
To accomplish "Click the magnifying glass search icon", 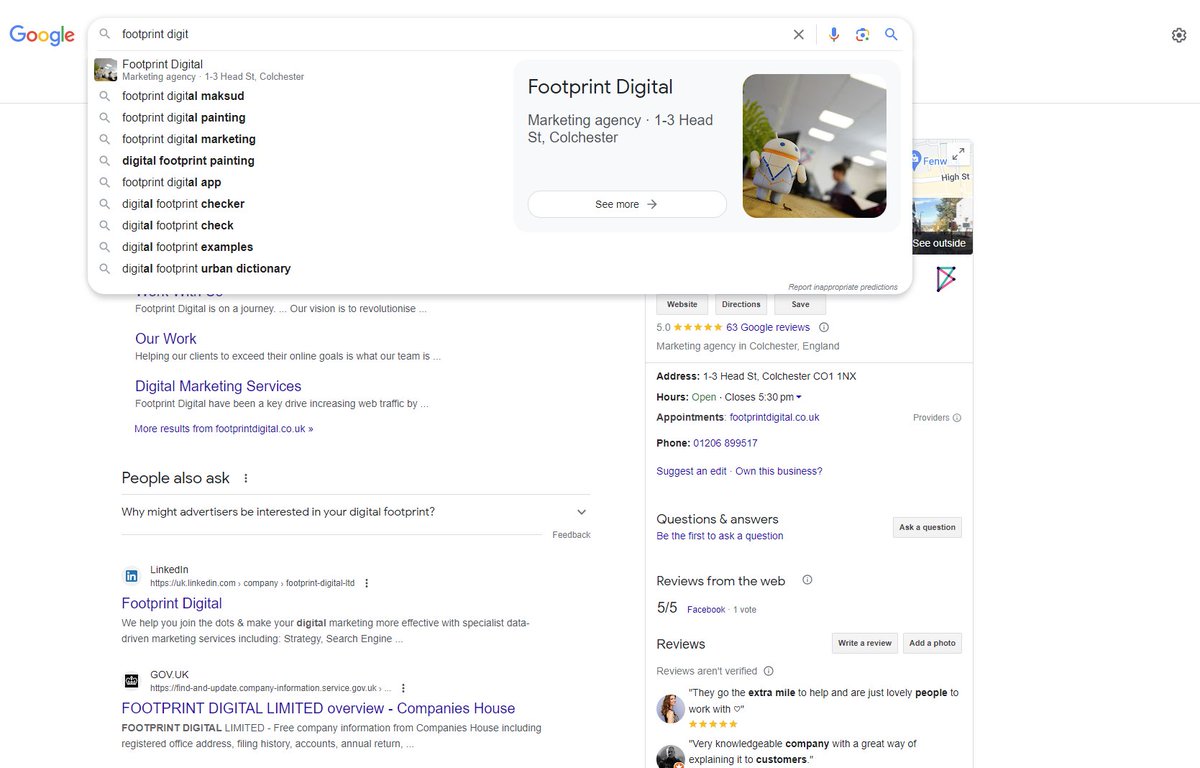I will (x=891, y=34).
